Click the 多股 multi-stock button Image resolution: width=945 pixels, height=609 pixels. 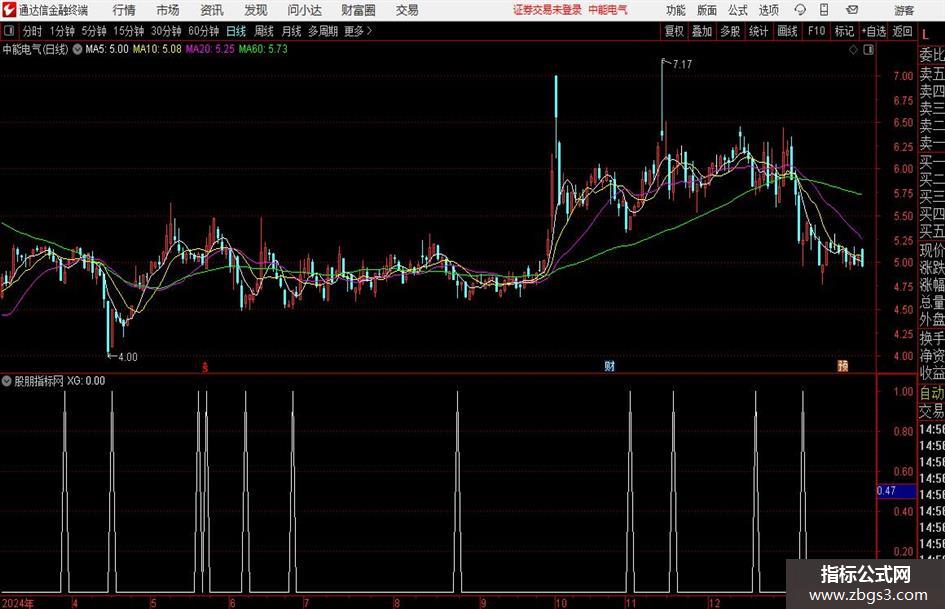[x=730, y=31]
